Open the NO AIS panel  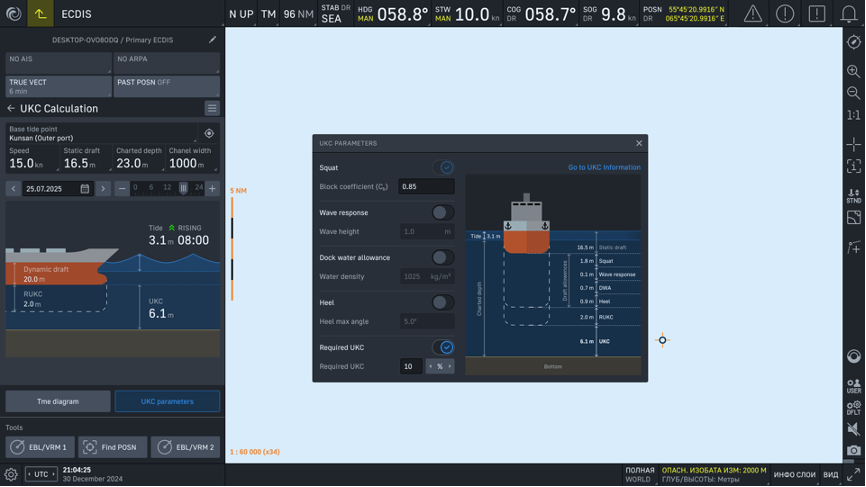point(58,63)
